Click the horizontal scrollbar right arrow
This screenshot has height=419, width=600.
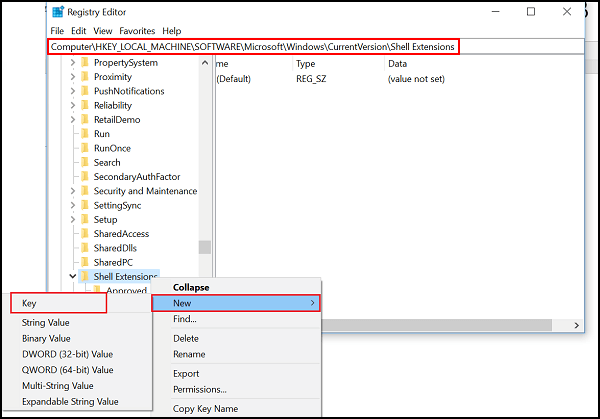(x=577, y=325)
